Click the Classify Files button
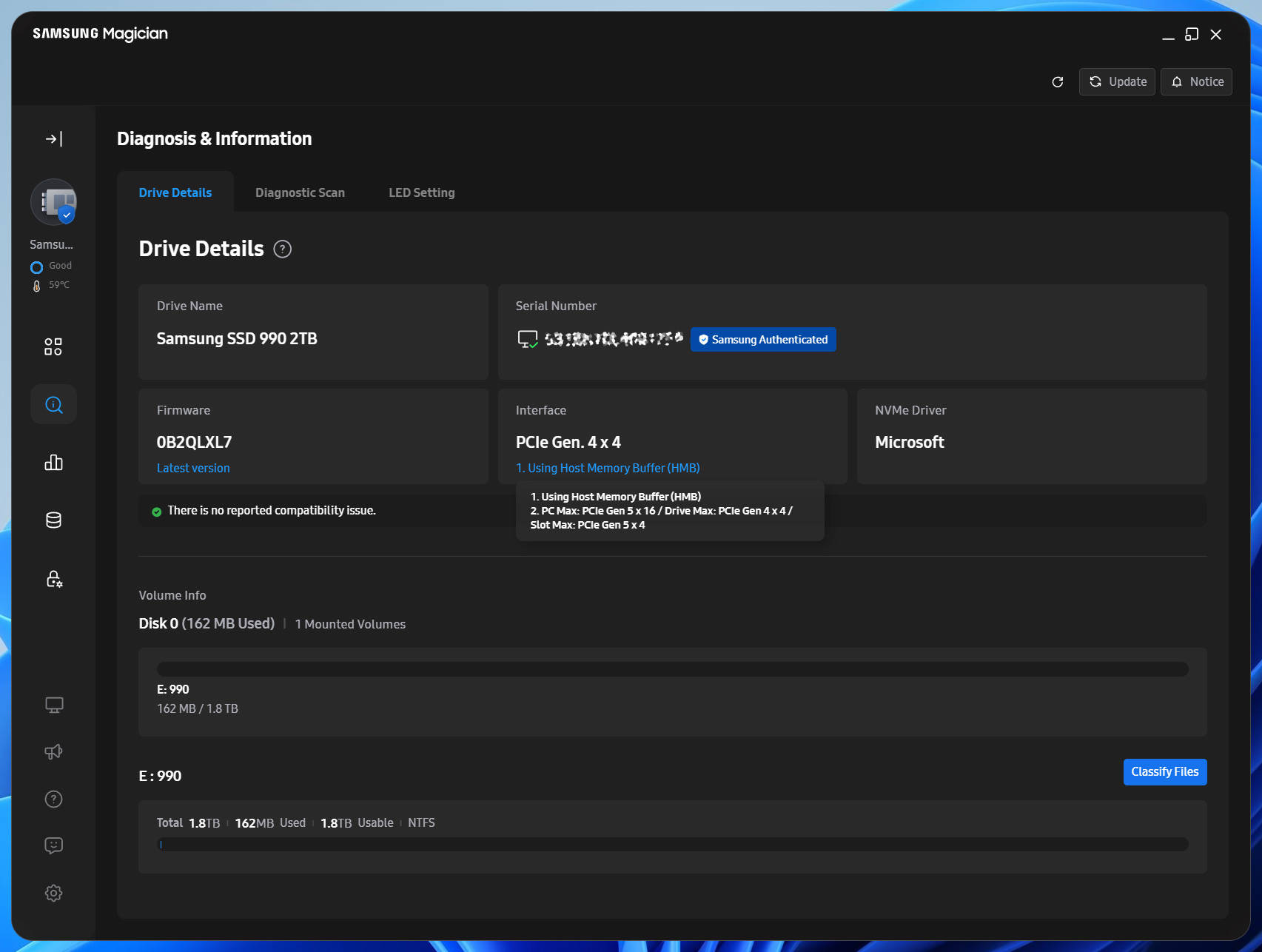Screen dimensions: 1262x952 point(1165,772)
